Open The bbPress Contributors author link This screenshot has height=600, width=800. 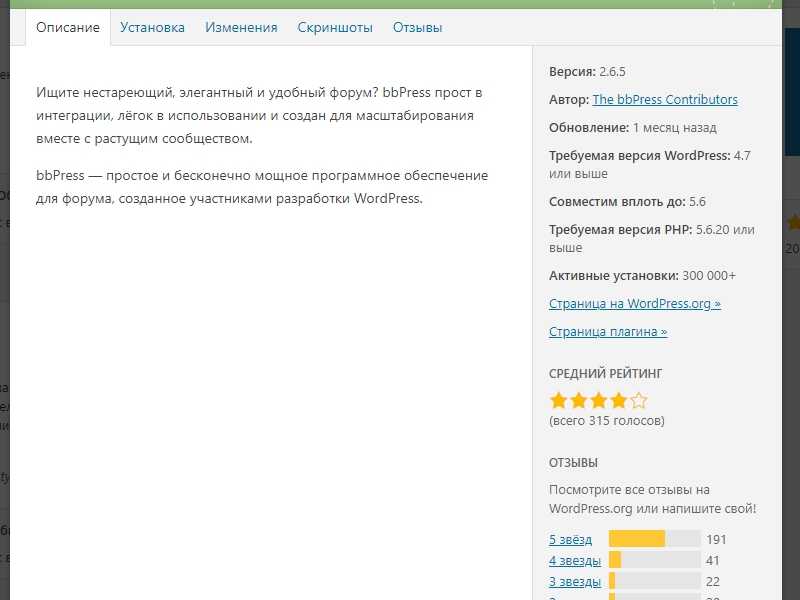tap(665, 99)
